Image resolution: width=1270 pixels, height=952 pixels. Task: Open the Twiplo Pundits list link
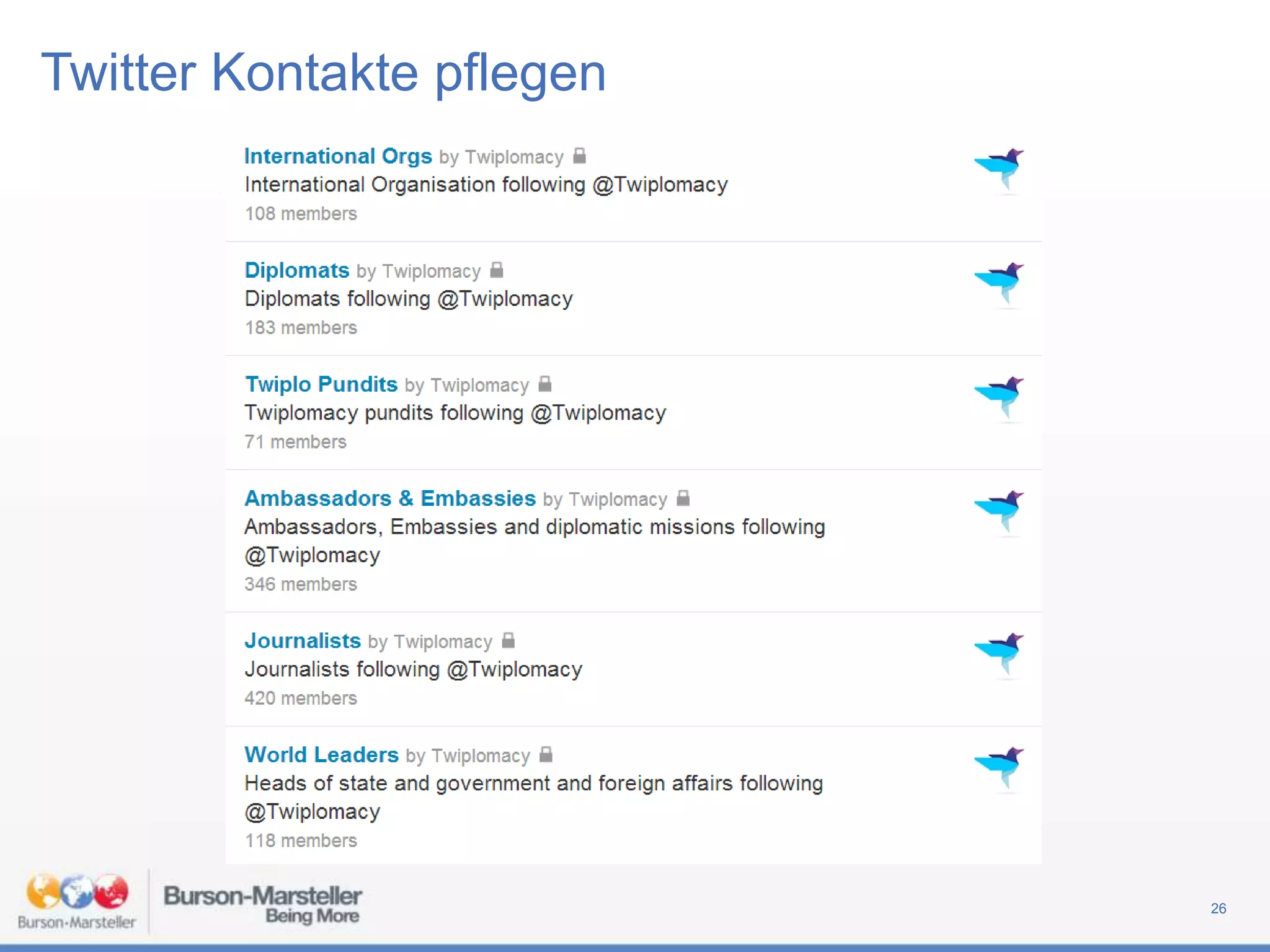tap(321, 384)
